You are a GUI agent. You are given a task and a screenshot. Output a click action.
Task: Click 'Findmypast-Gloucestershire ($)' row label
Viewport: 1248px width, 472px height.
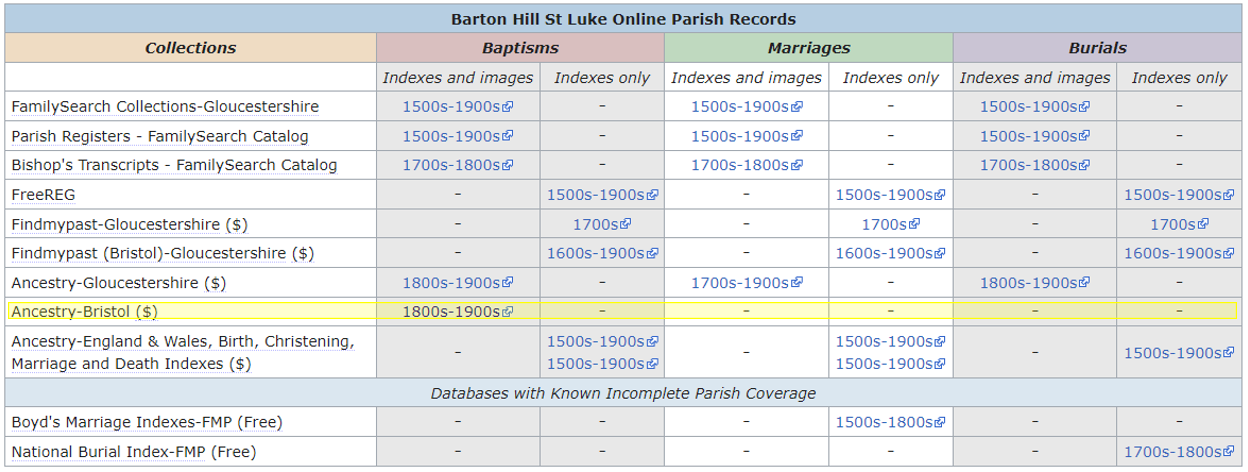130,224
